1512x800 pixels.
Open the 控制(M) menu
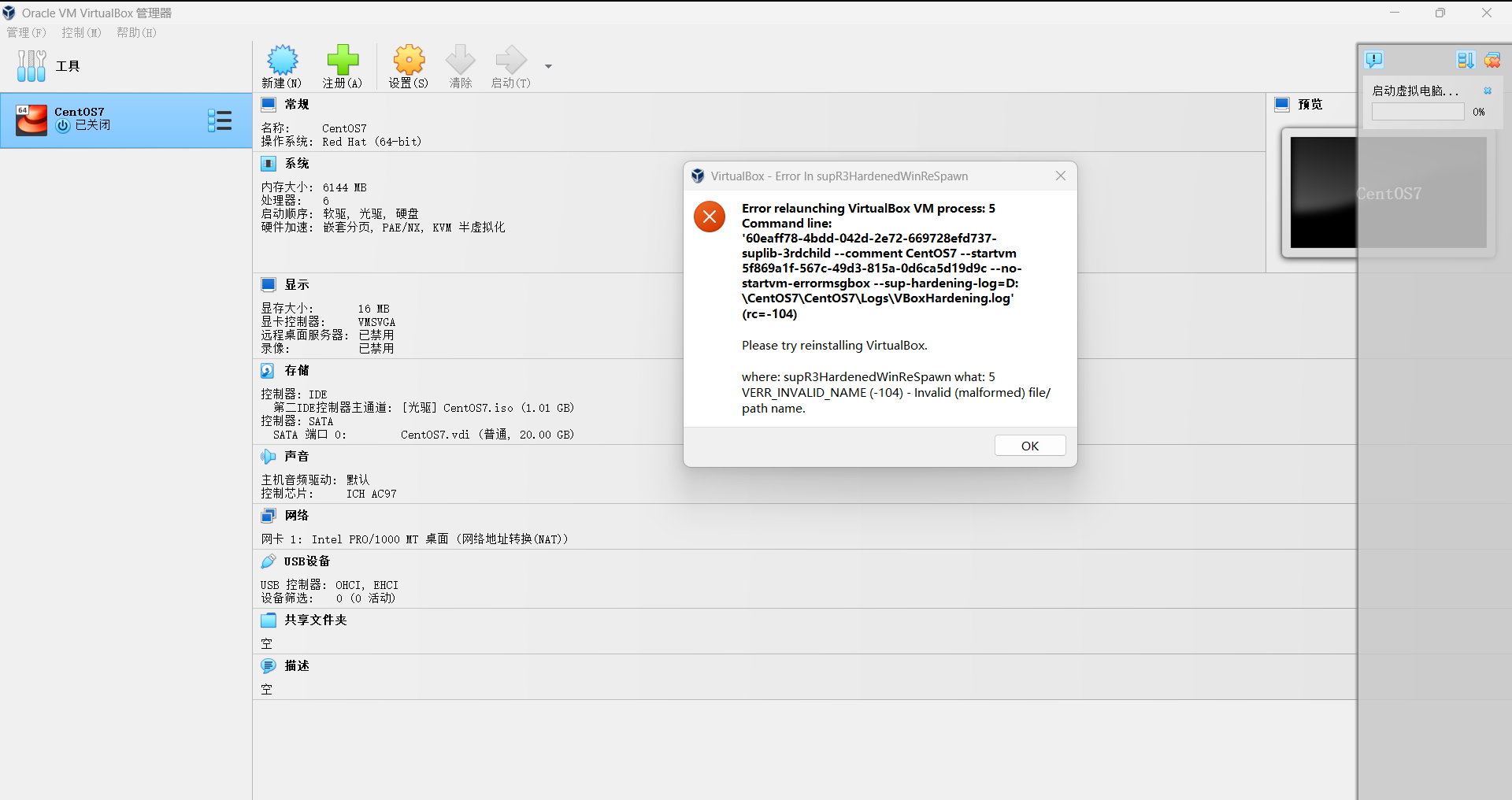coord(82,32)
